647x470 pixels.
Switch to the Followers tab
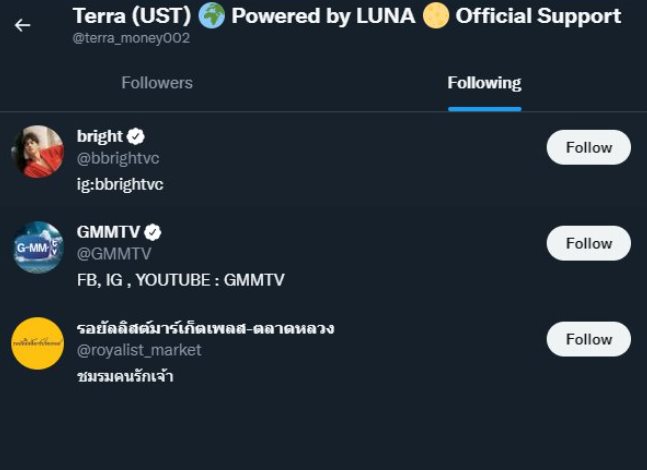click(x=157, y=83)
